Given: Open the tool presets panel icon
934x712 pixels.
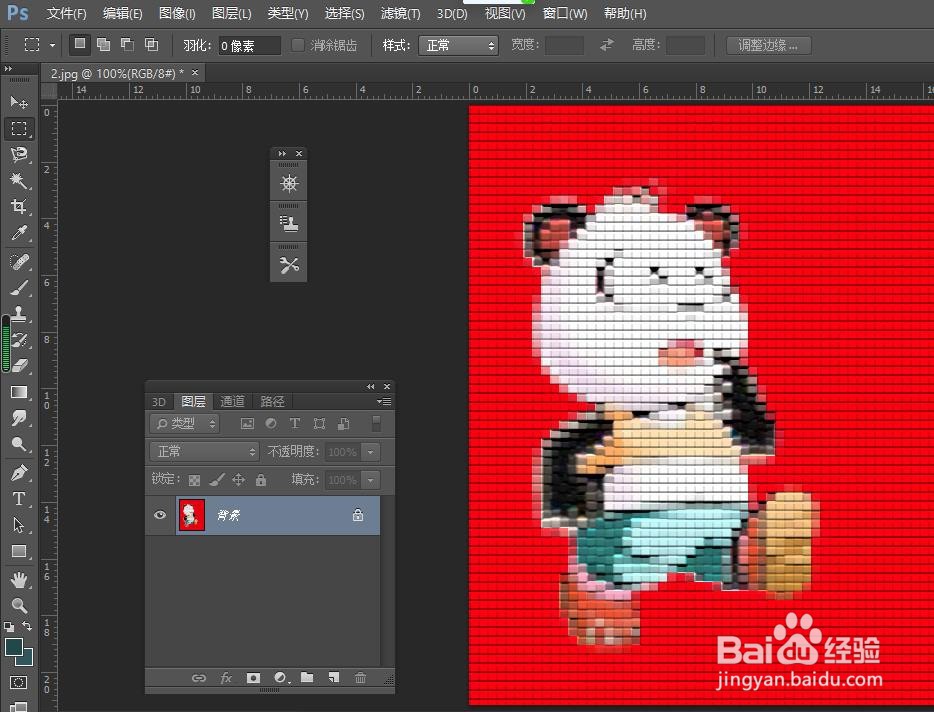Looking at the screenshot, I should tap(289, 265).
